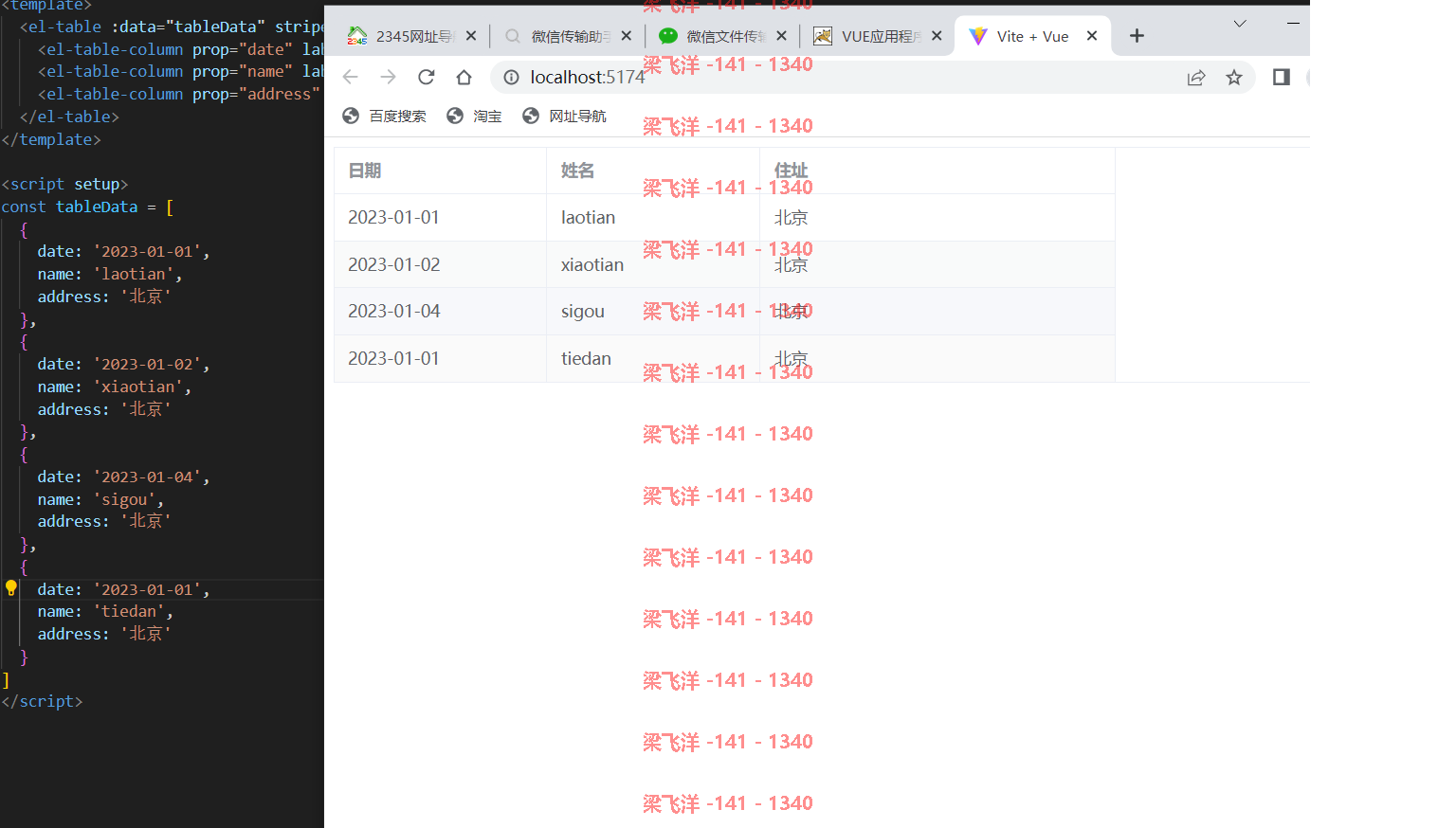Close the 微信文件传输 tab

pos(781,36)
